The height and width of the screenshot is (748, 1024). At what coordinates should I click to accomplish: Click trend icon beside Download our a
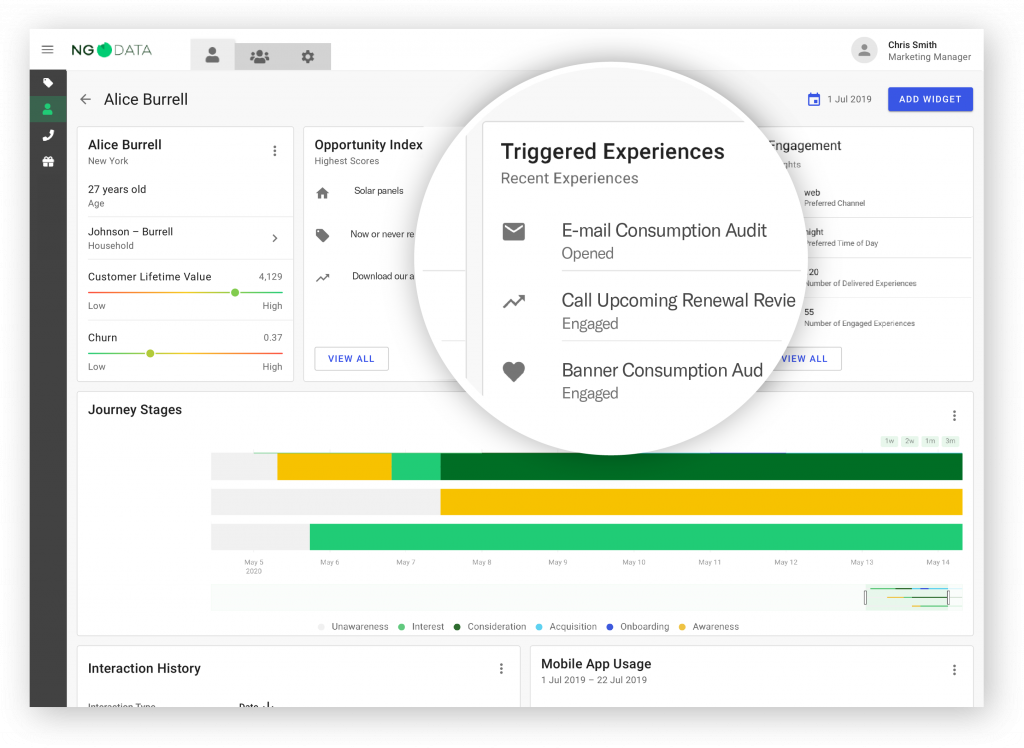tap(323, 278)
